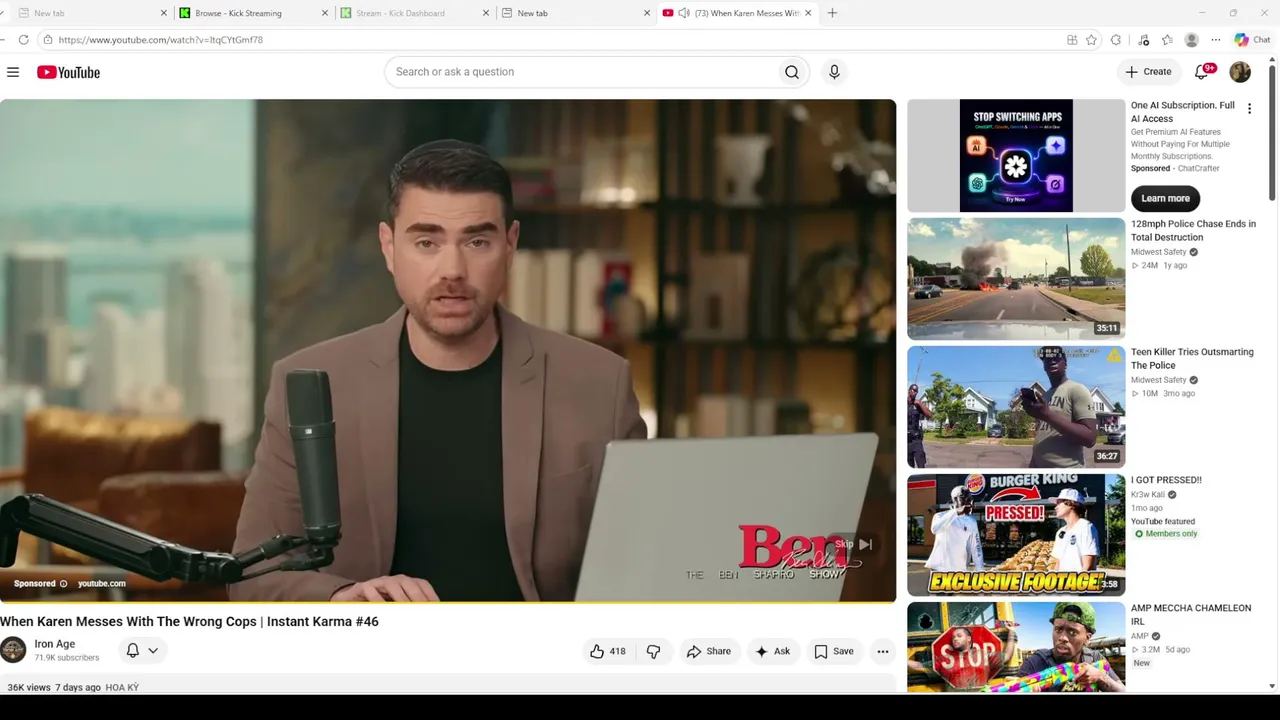
Task: Share the video
Action: point(708,651)
